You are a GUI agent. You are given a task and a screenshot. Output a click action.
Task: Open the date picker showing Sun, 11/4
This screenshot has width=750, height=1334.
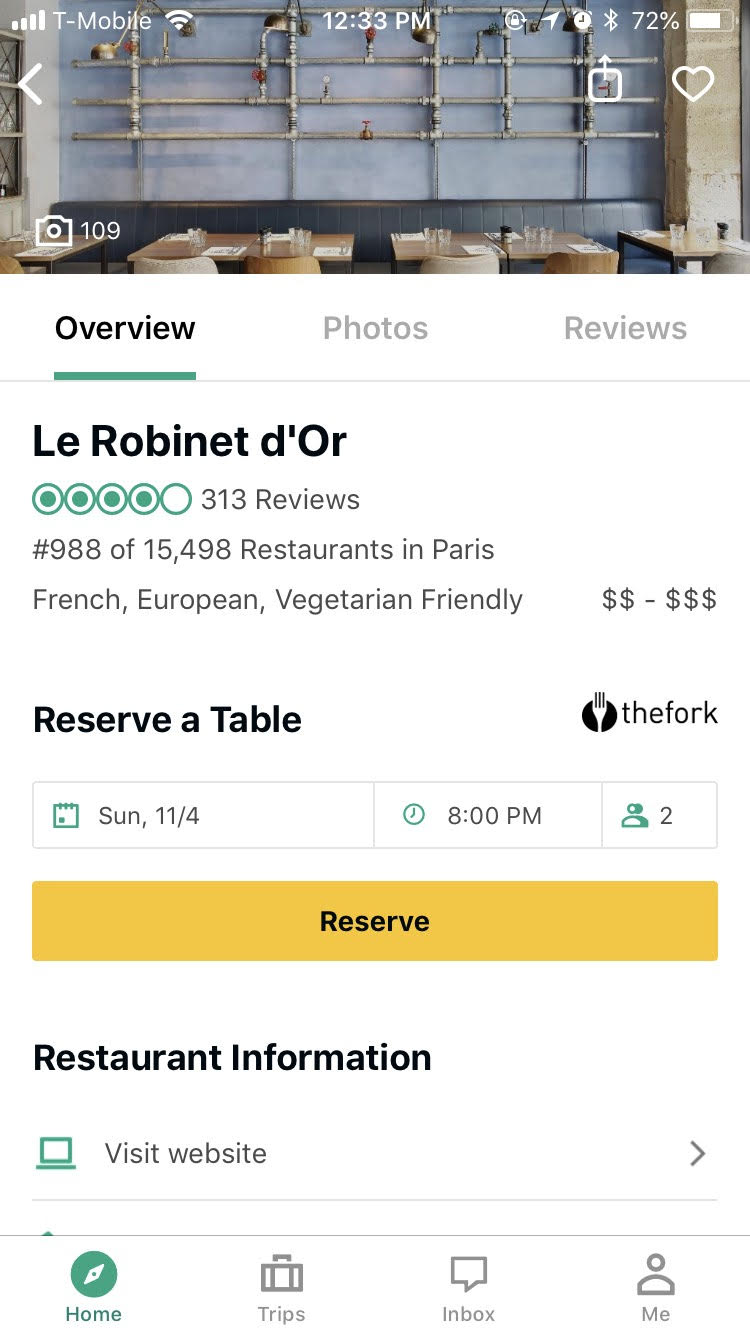[x=203, y=816]
